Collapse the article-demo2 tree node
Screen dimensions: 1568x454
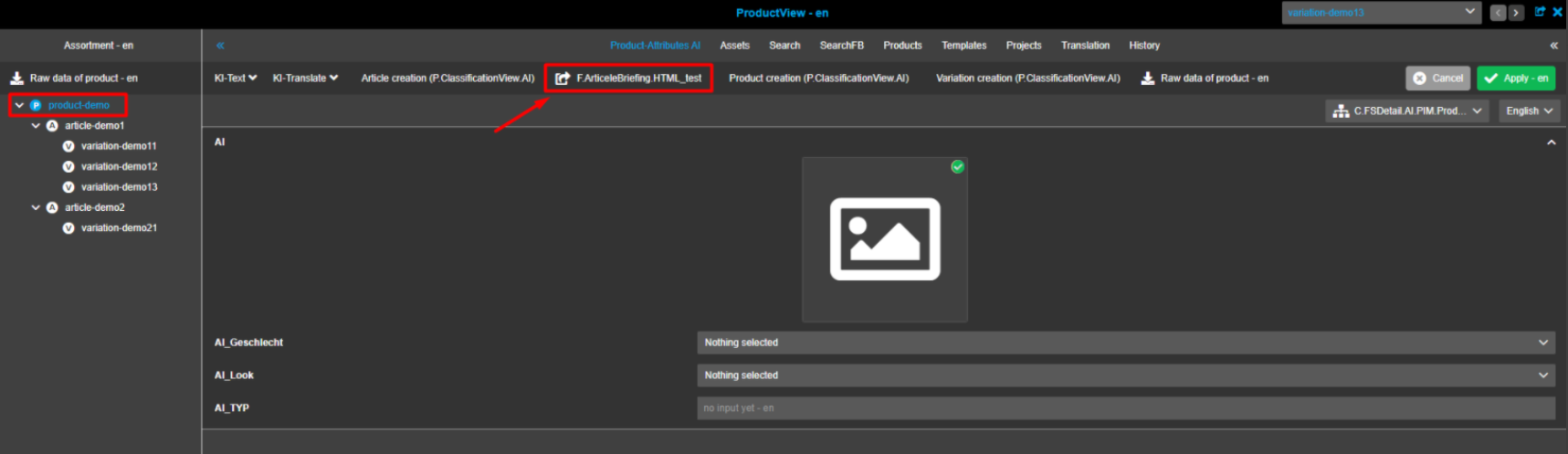pyautogui.click(x=36, y=207)
